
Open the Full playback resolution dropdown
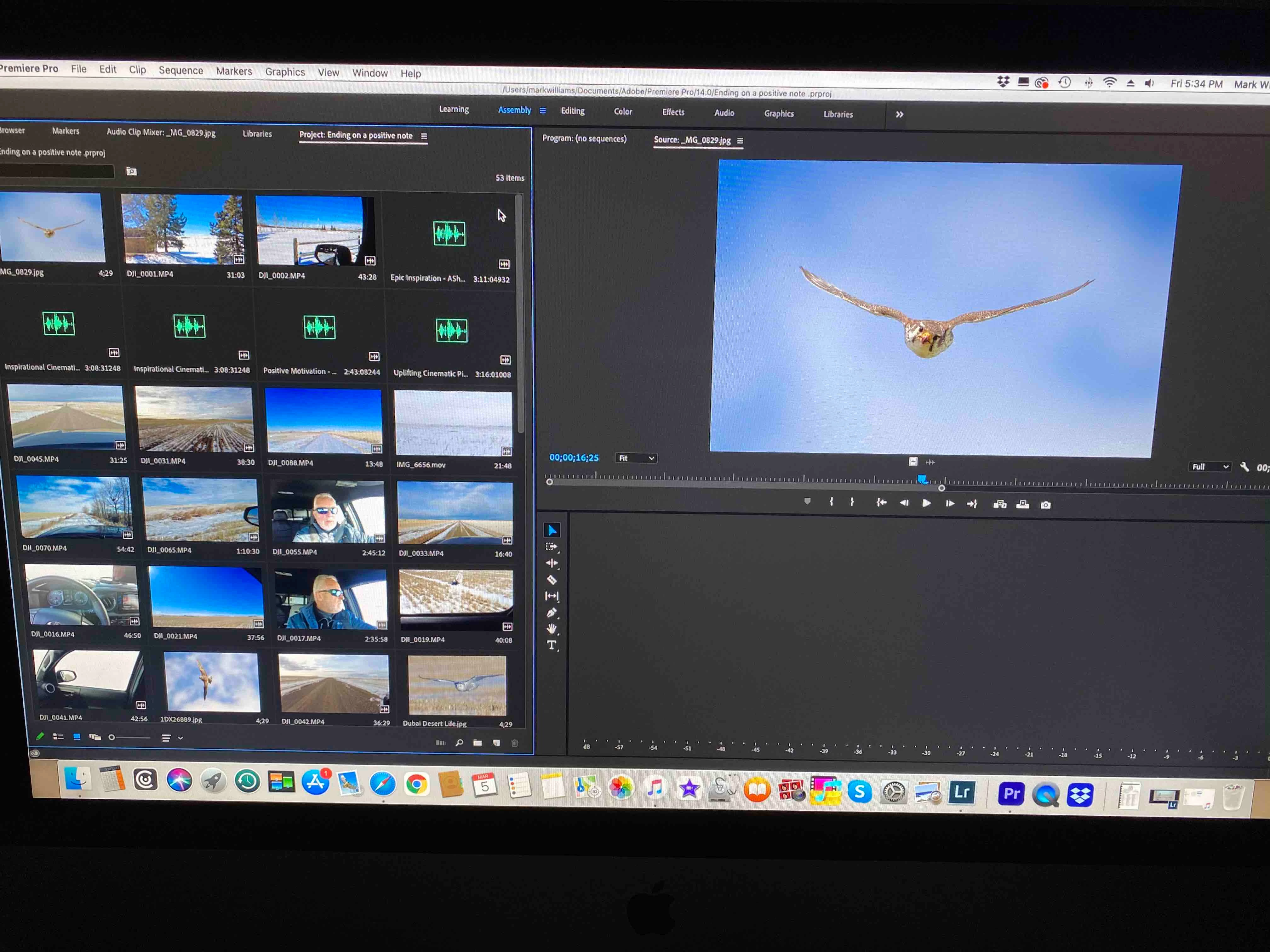[1210, 467]
